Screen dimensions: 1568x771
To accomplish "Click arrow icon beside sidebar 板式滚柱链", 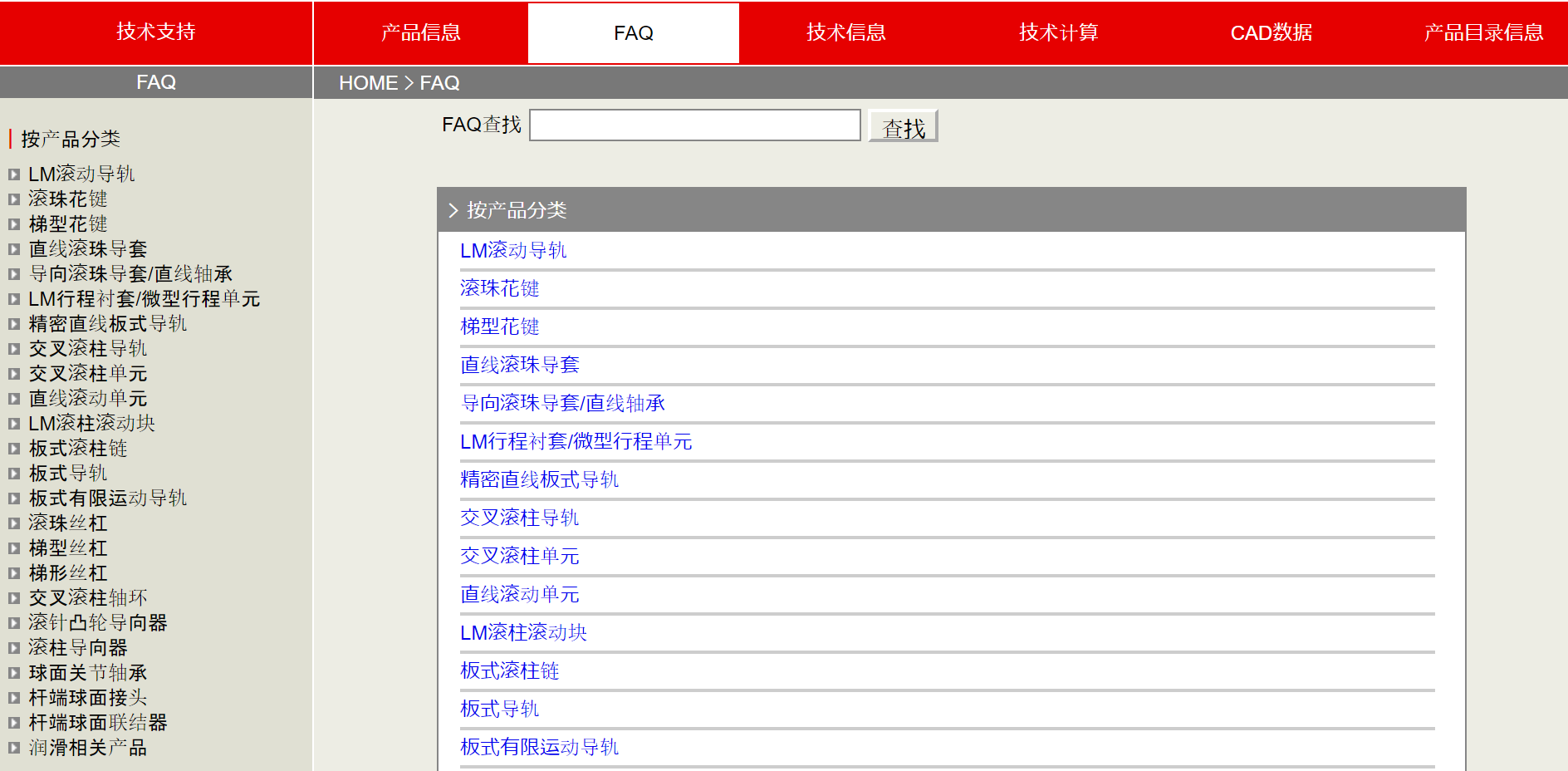I will click(14, 449).
